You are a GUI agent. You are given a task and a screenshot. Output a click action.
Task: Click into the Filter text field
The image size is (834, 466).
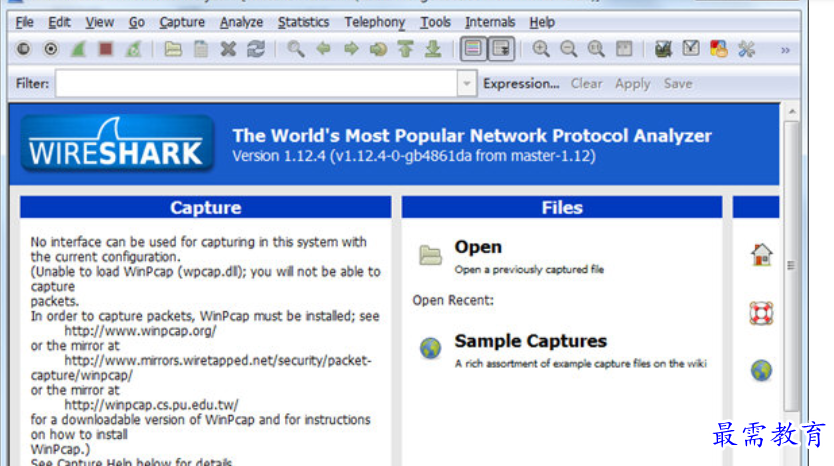(256, 84)
